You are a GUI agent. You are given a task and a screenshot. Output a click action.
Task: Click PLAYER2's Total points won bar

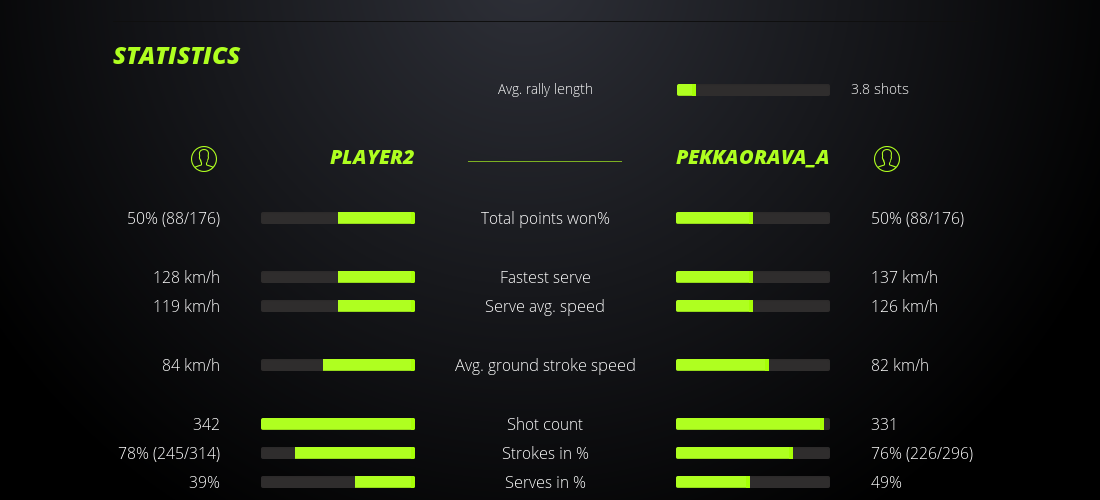click(x=338, y=218)
